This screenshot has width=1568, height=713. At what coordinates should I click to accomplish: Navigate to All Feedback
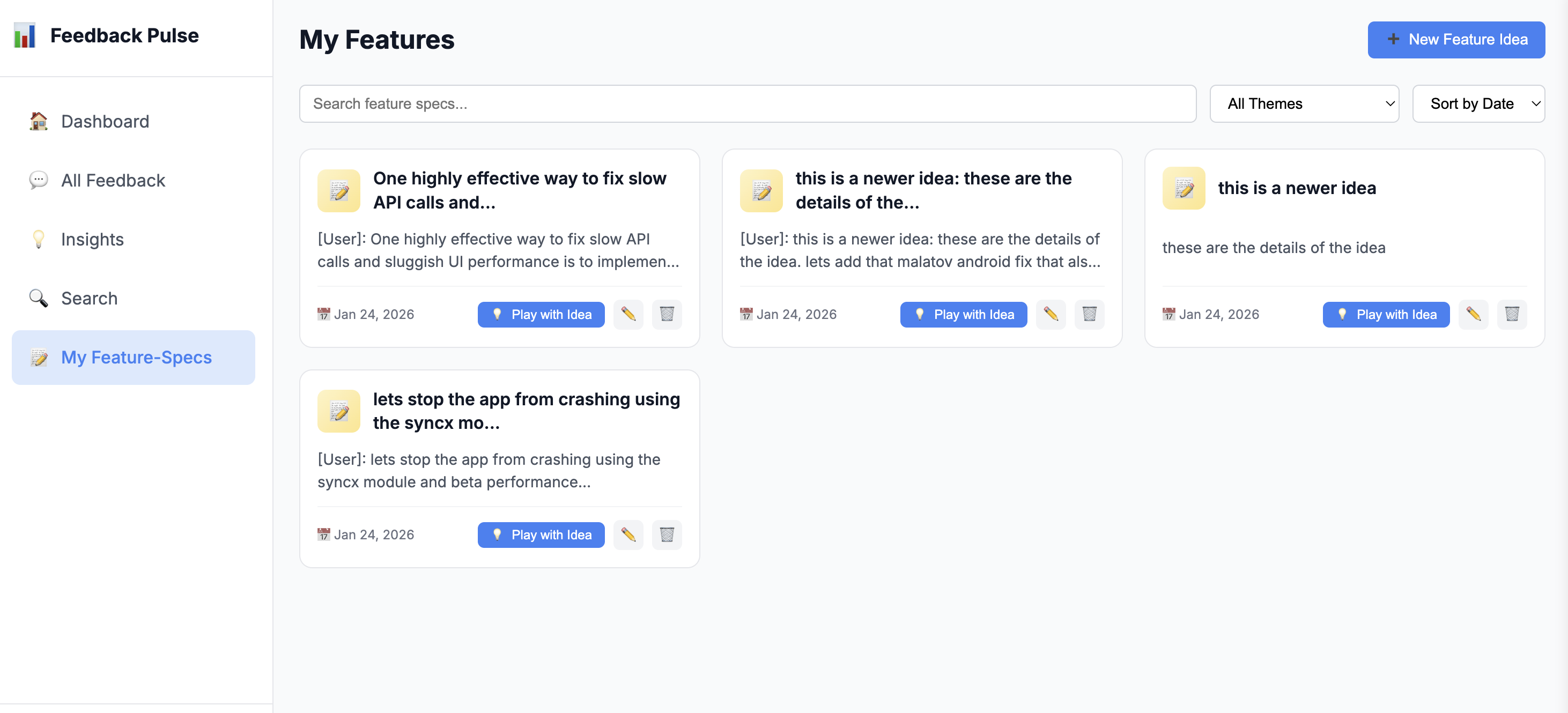pyautogui.click(x=113, y=180)
